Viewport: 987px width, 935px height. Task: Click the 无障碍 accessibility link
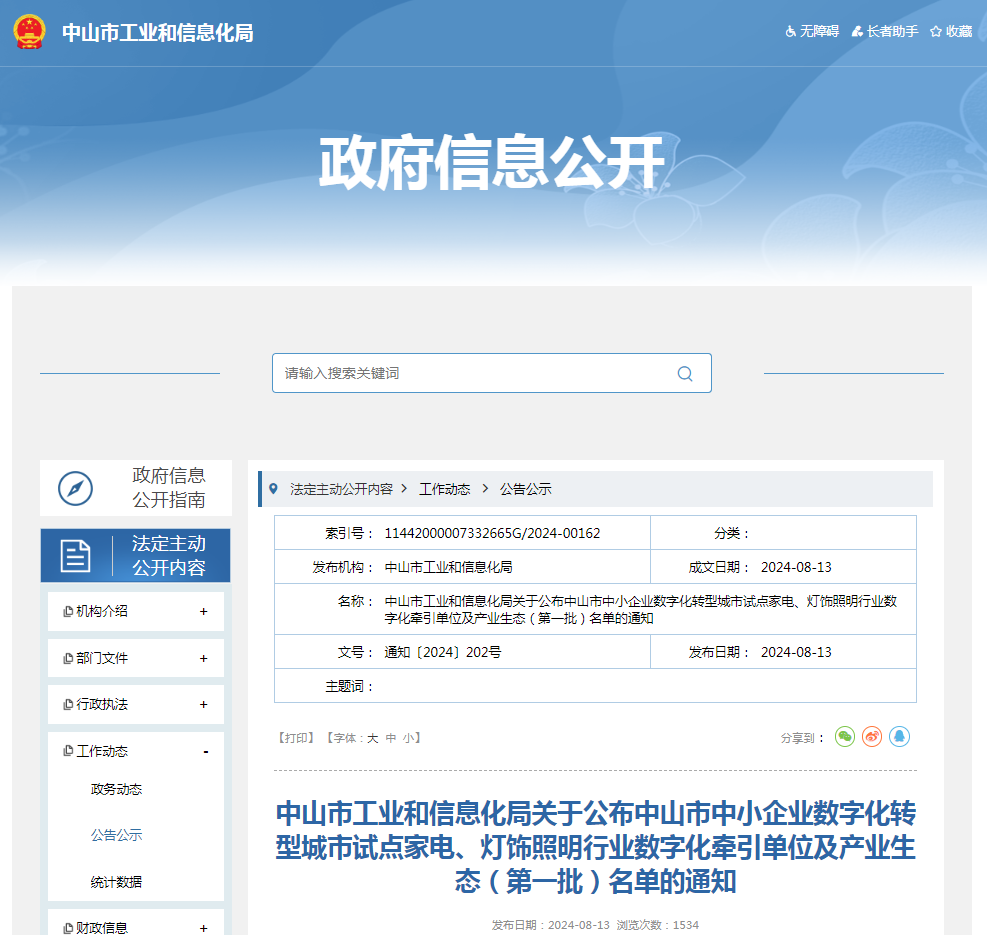tap(811, 32)
